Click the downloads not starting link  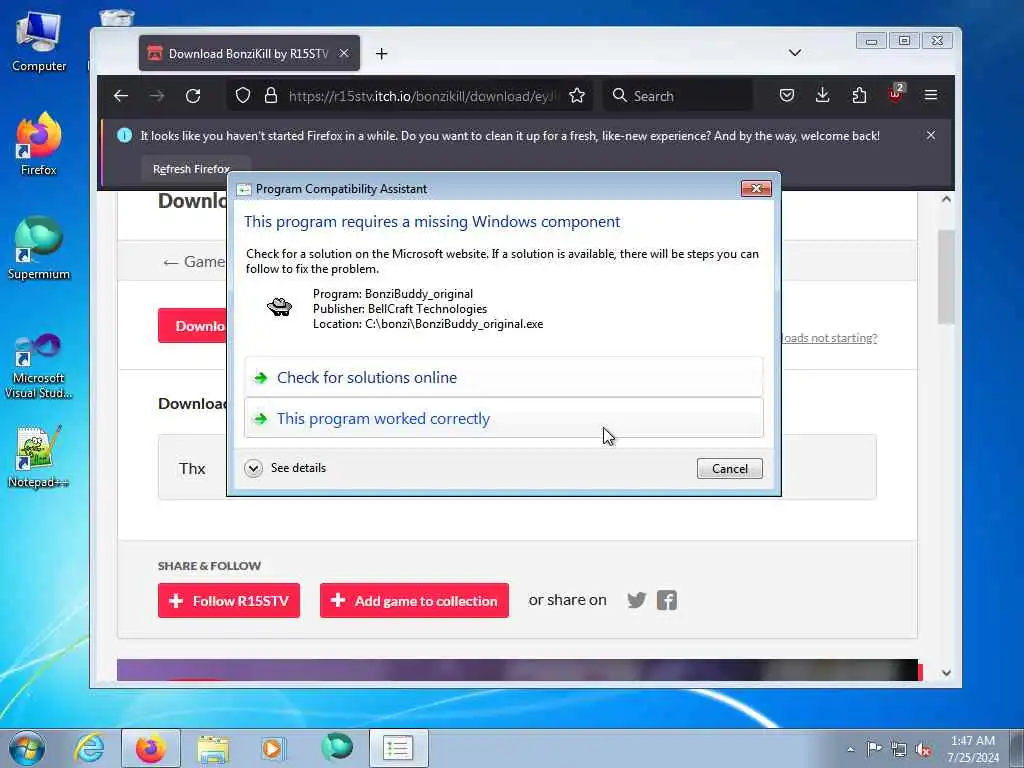(x=829, y=338)
